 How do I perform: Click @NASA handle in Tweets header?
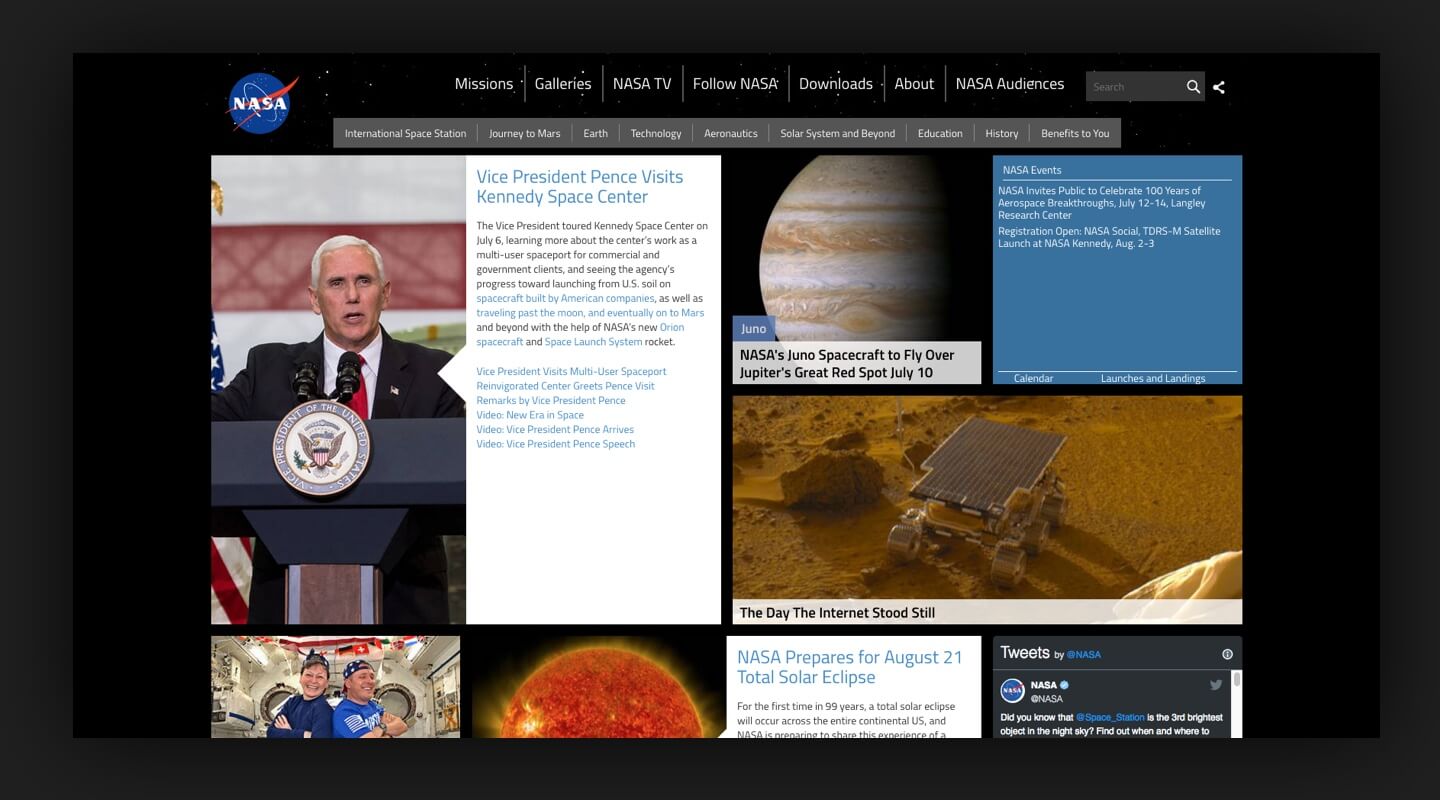[x=1083, y=655]
